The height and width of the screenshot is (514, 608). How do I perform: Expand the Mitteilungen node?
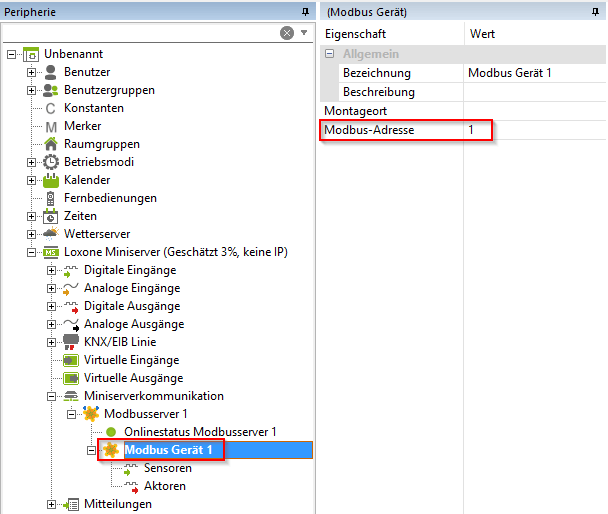point(51,504)
